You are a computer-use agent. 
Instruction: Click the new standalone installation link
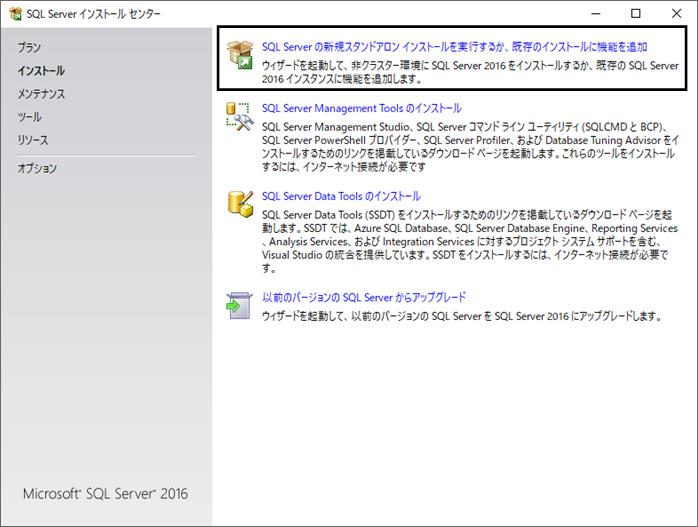[454, 47]
